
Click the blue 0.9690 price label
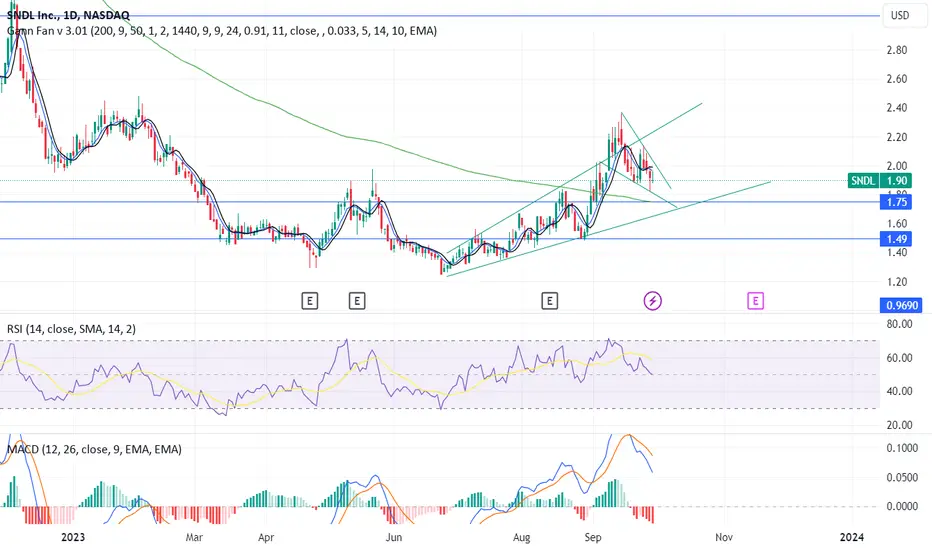click(902, 306)
